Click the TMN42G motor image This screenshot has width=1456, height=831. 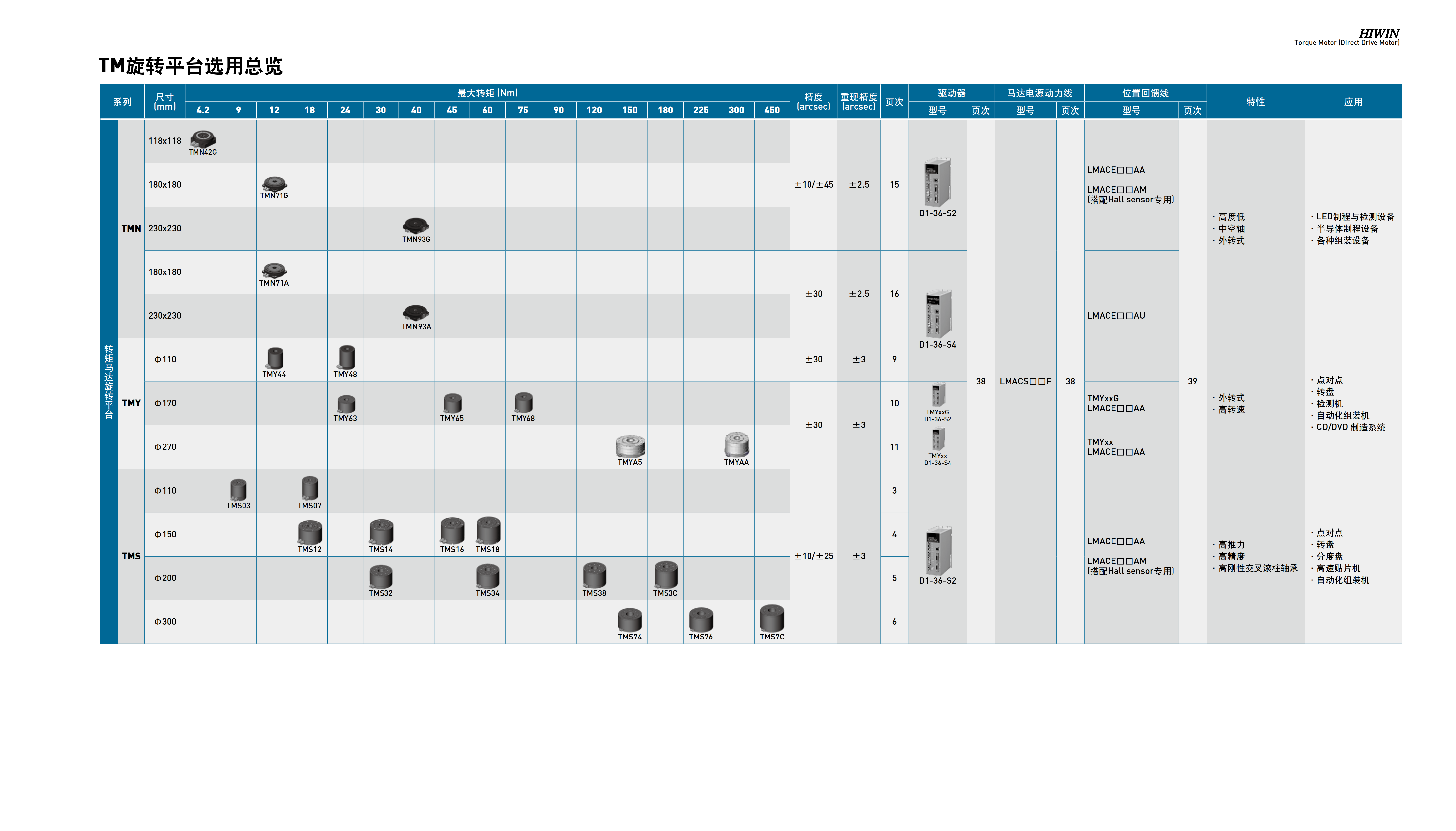(203, 138)
